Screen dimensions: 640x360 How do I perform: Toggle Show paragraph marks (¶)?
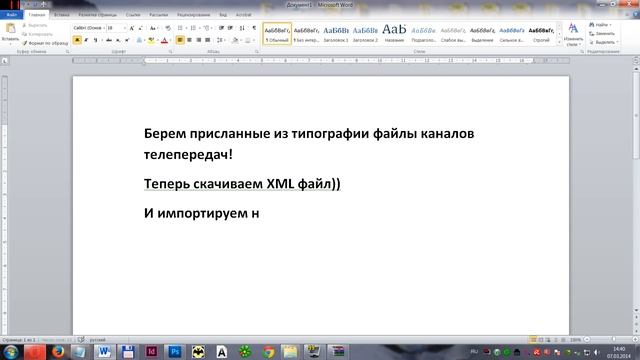[254, 28]
